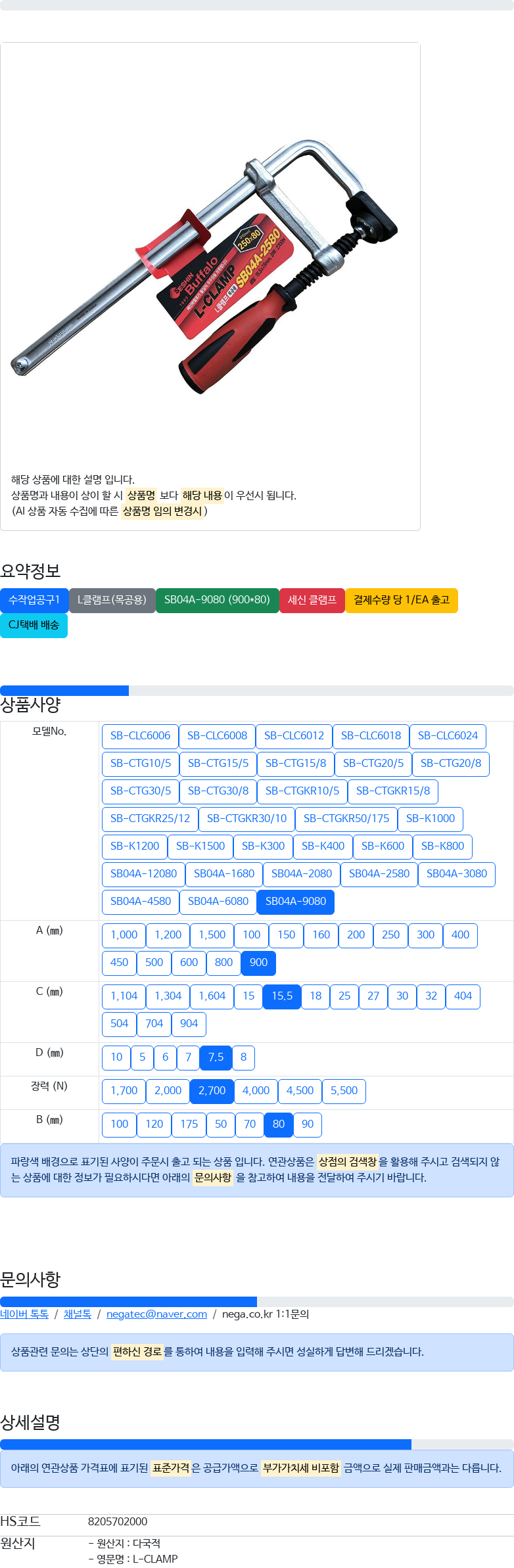Choose 장력 (N) value 5,500
Screen dimensions: 514x1568
coord(344,1091)
